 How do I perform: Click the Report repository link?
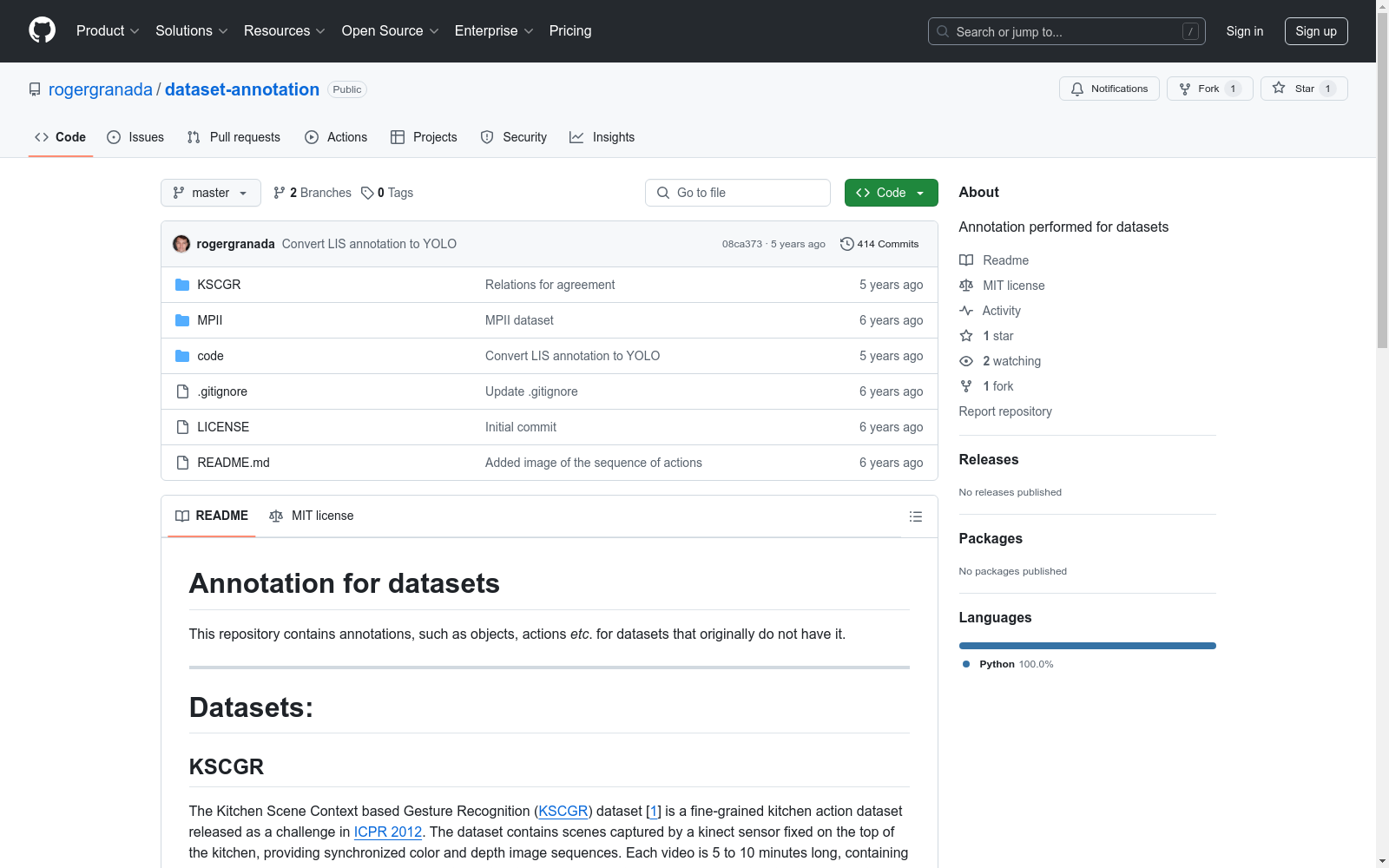click(1005, 411)
